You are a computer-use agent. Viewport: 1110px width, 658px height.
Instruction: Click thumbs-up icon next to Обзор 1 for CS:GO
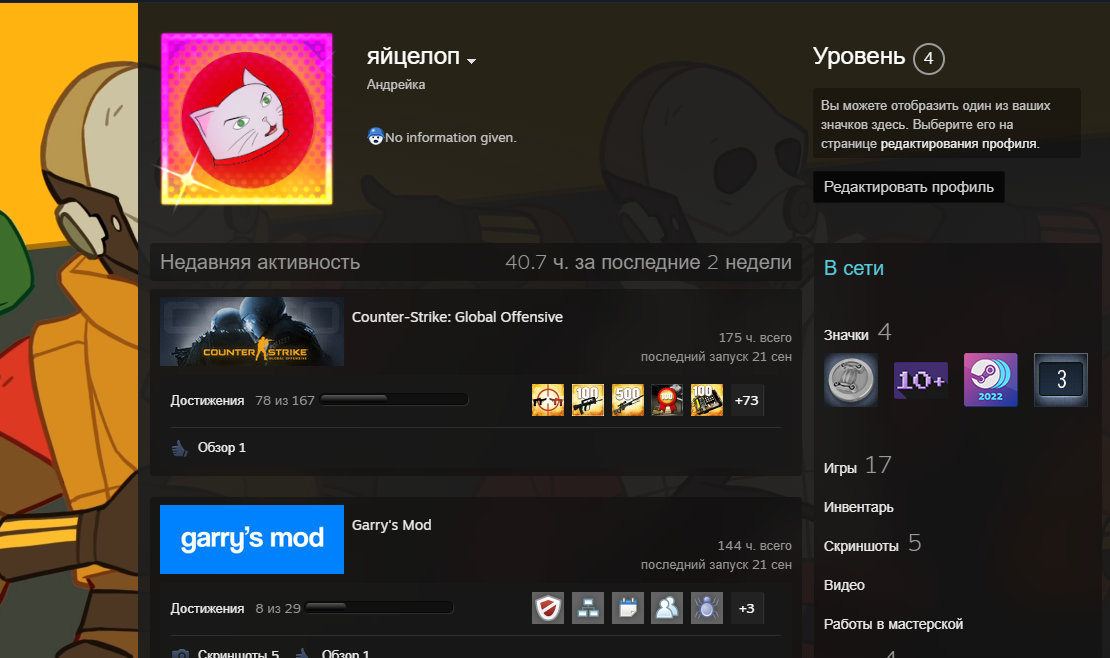(180, 448)
